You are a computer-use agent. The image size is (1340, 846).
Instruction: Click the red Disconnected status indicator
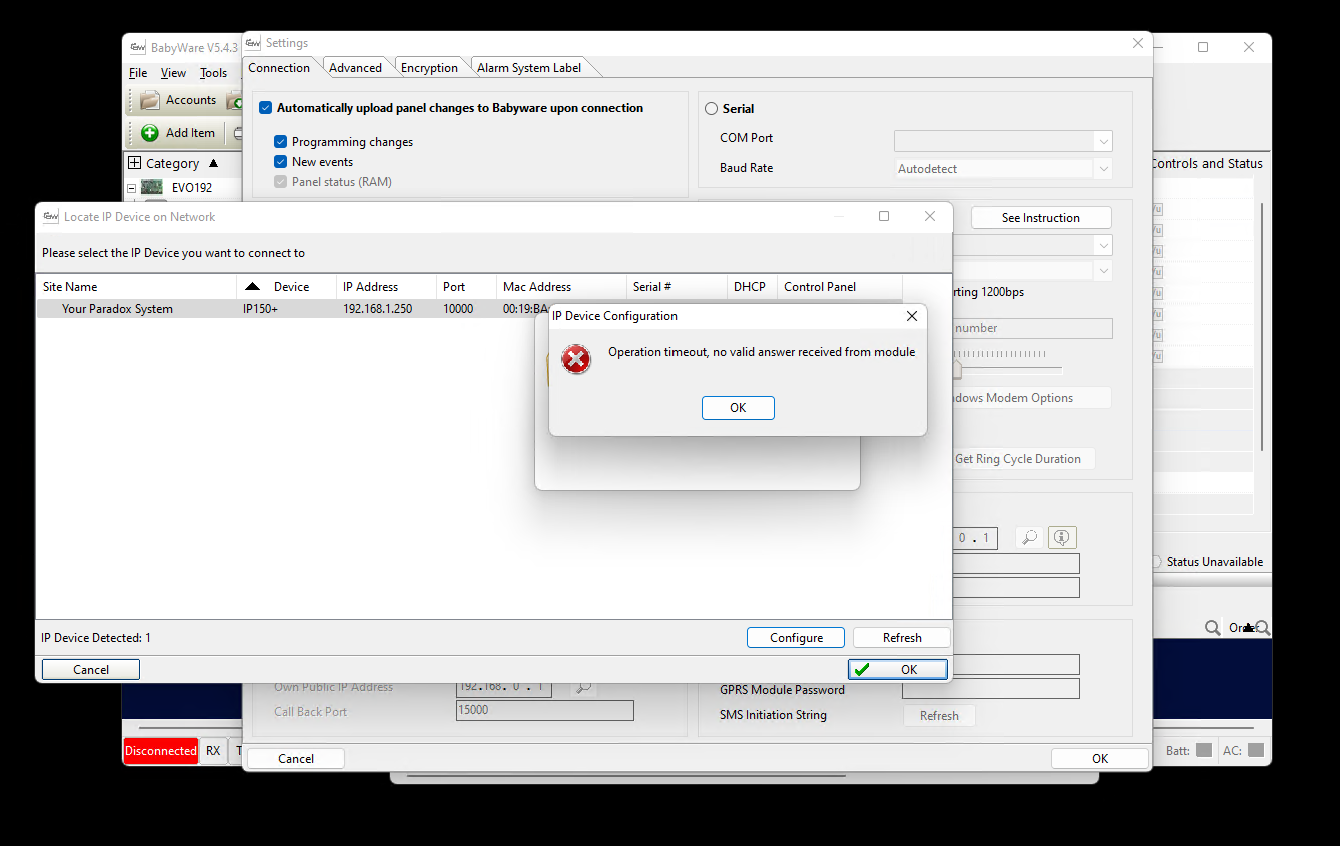[x=160, y=751]
